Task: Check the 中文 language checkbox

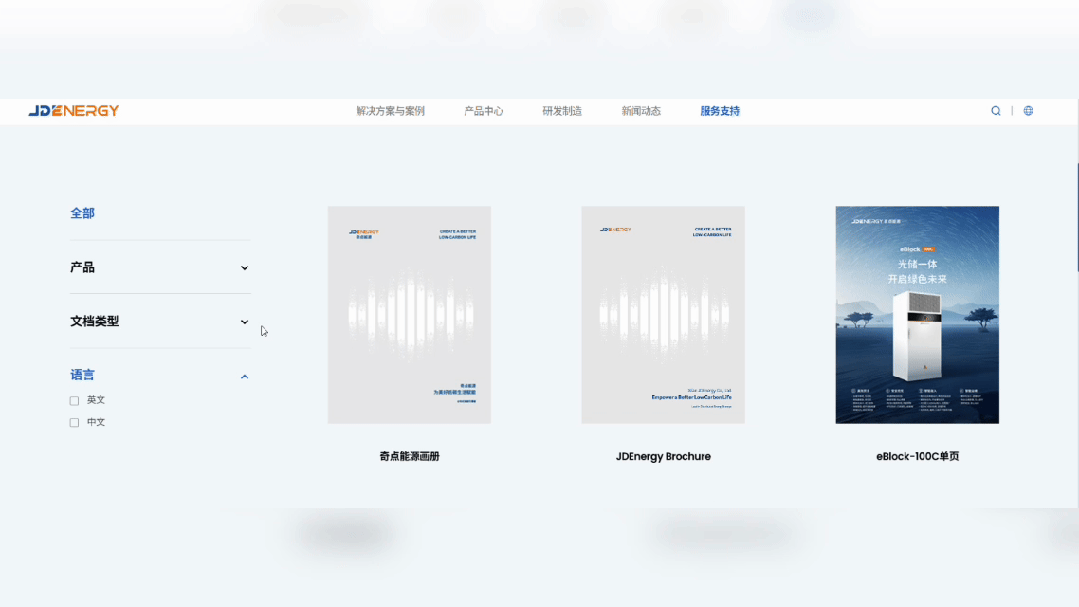Action: click(74, 421)
